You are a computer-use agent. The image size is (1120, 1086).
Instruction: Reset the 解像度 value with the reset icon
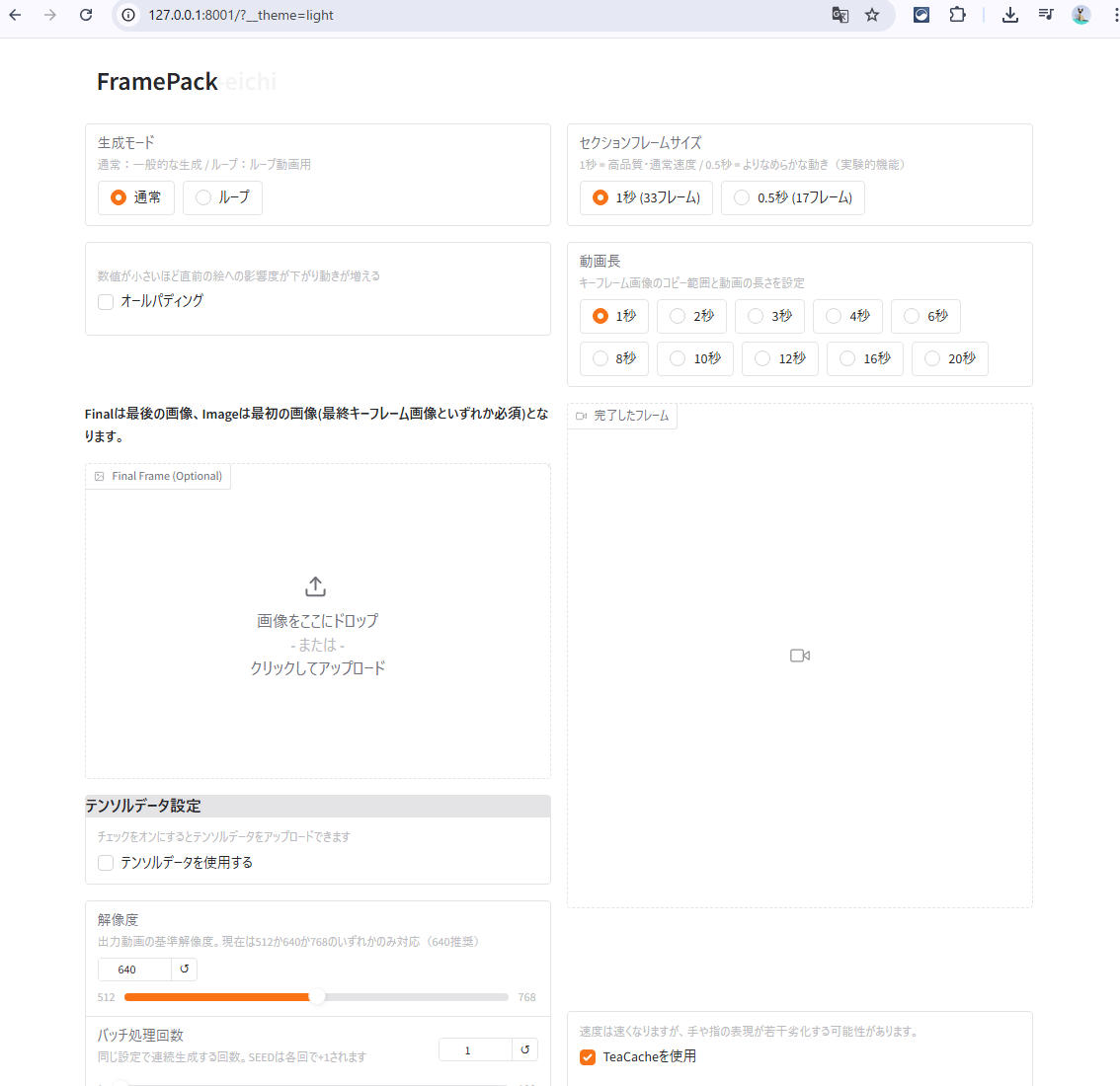pyautogui.click(x=184, y=970)
